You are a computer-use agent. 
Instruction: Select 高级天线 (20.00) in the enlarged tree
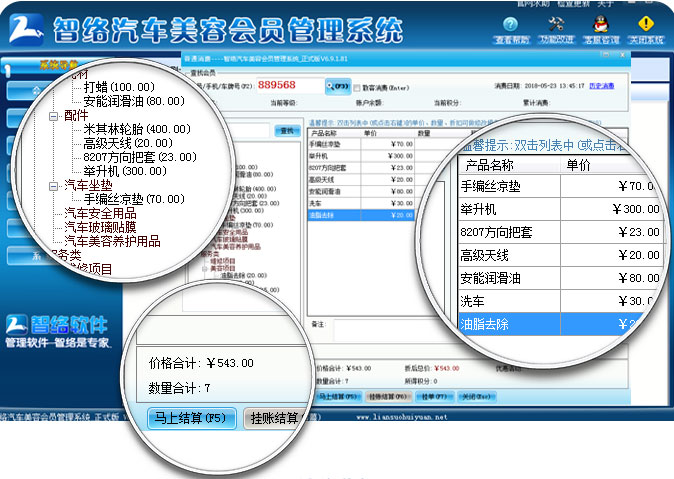pyautogui.click(x=128, y=143)
